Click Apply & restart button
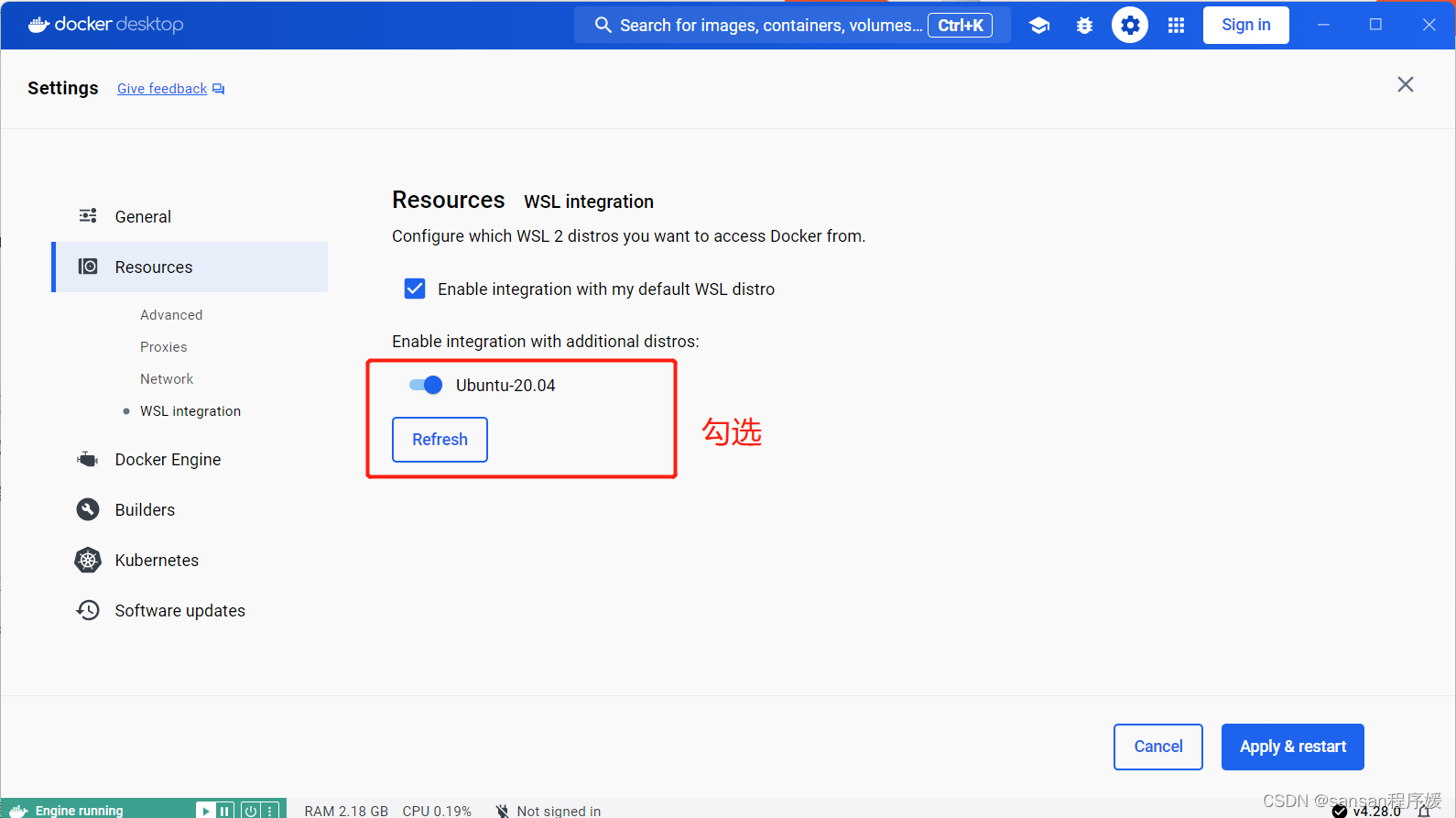This screenshot has width=1456, height=818. tap(1293, 747)
